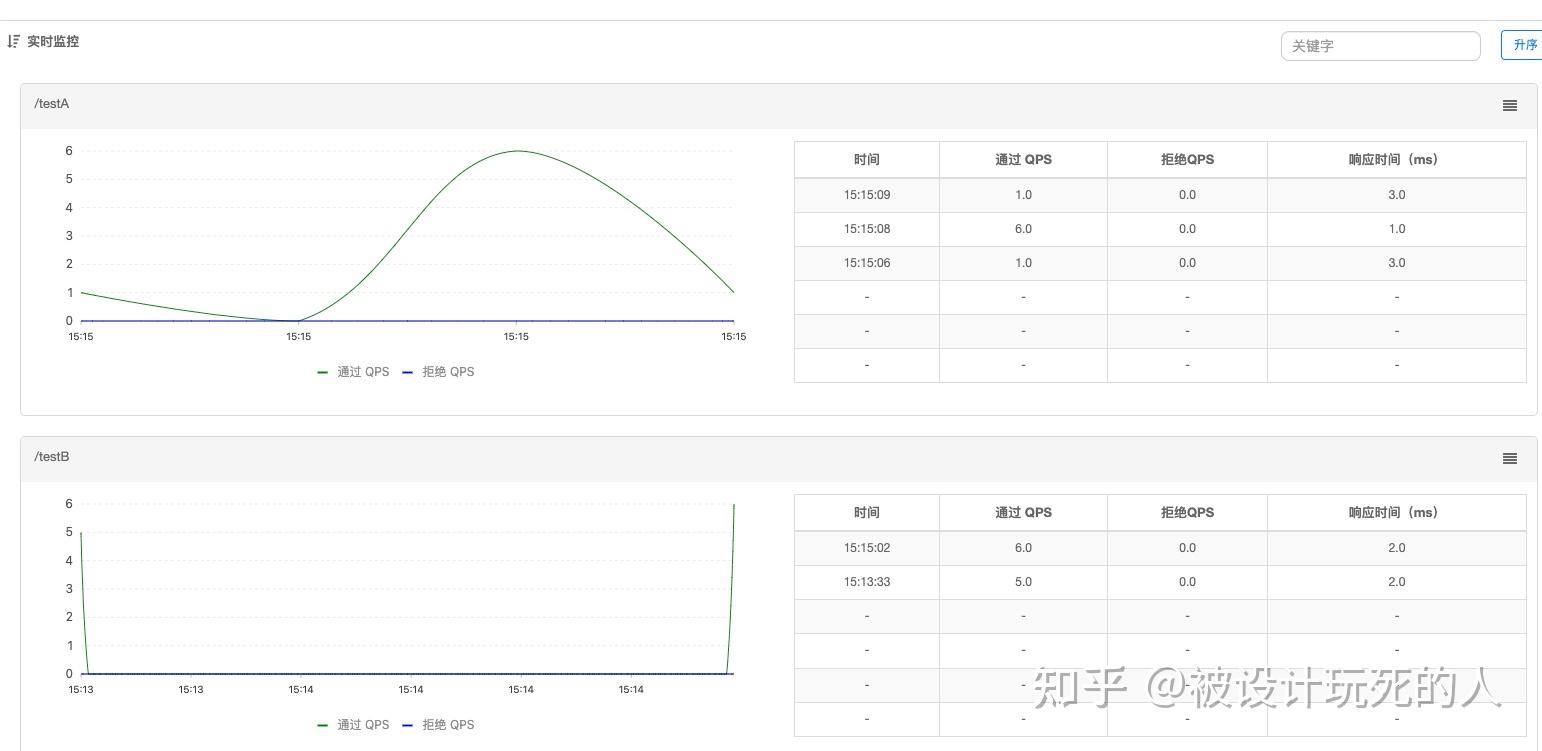Click the 升序 ascending sort button

(x=1524, y=44)
